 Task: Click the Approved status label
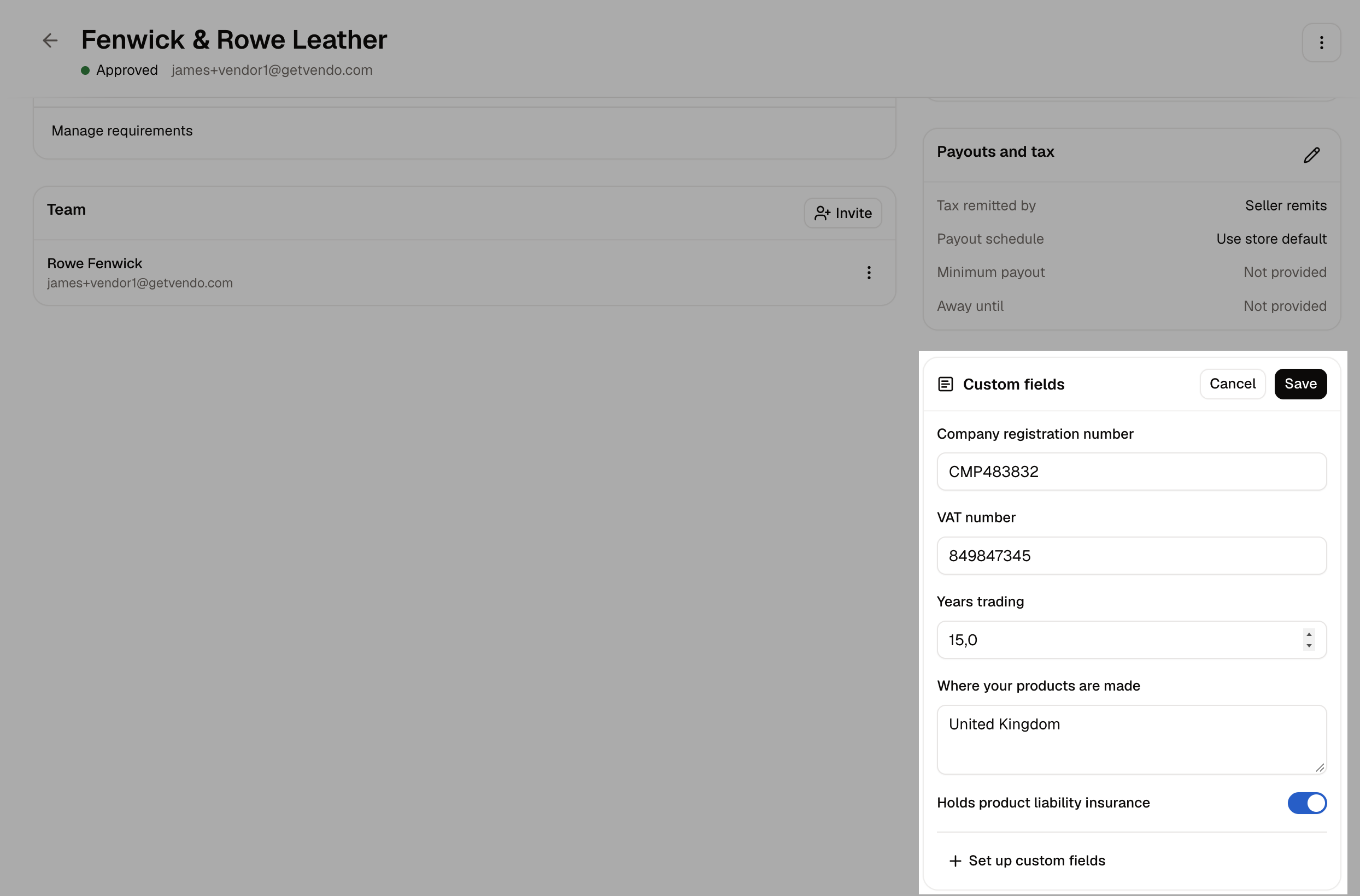127,70
